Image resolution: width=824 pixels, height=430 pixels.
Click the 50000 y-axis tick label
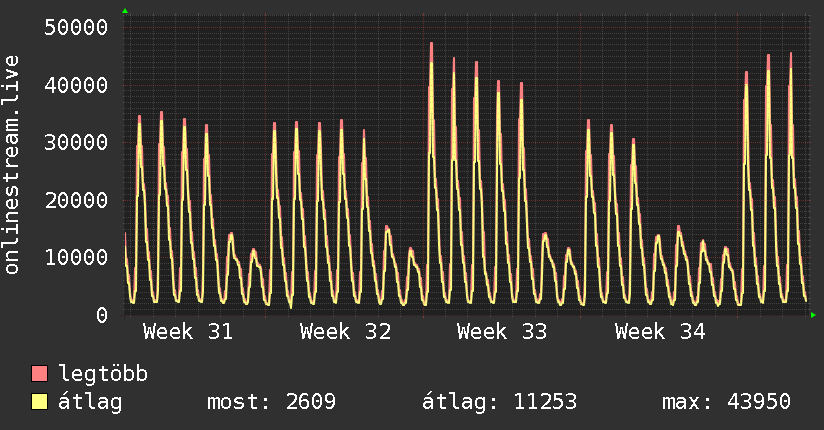[76, 27]
